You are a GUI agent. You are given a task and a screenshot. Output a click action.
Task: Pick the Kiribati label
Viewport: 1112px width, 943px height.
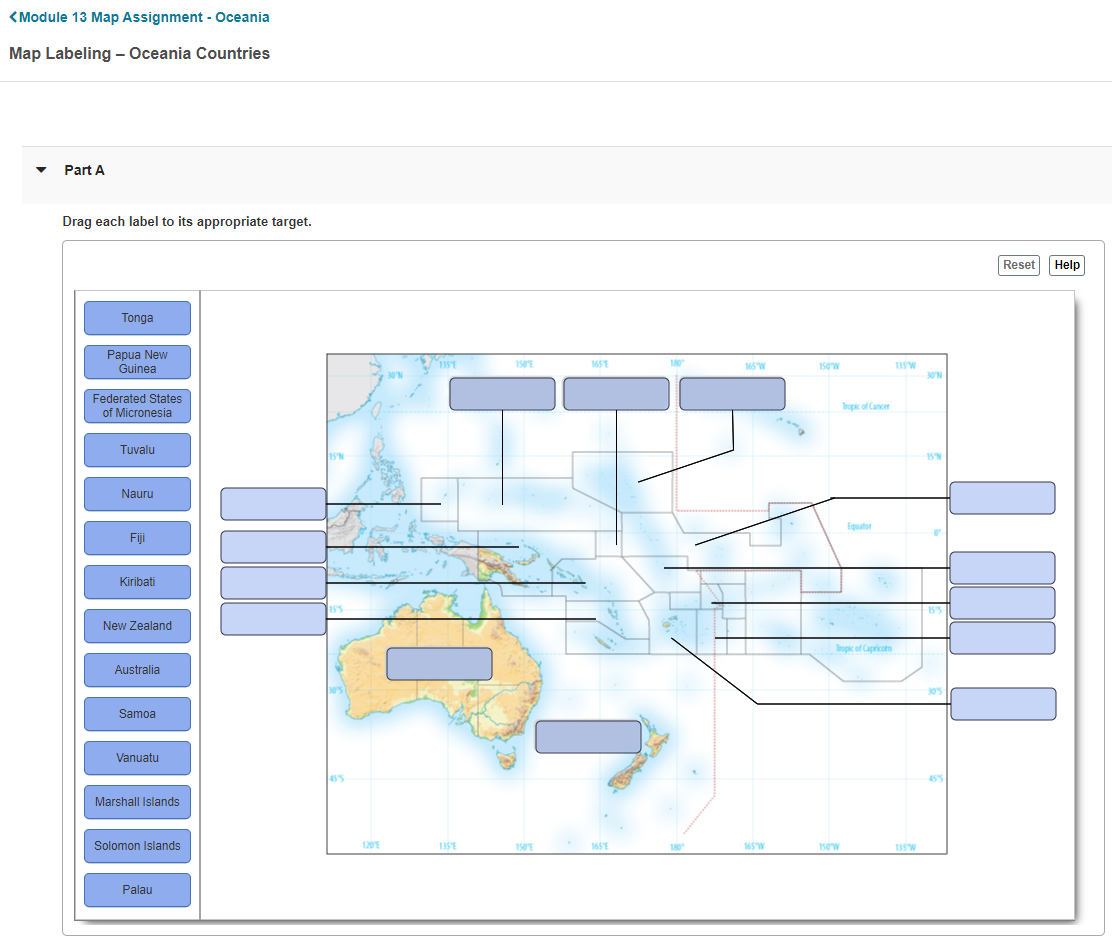138,582
